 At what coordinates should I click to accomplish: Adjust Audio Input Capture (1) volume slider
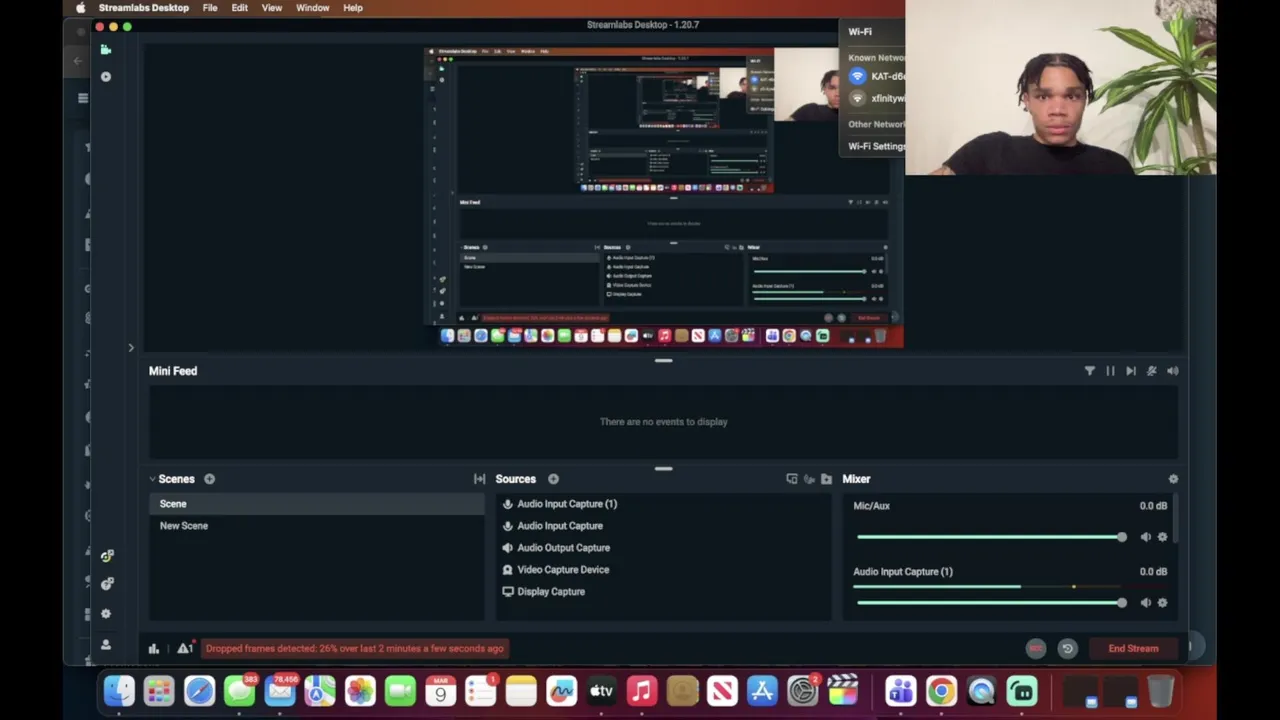click(x=991, y=603)
